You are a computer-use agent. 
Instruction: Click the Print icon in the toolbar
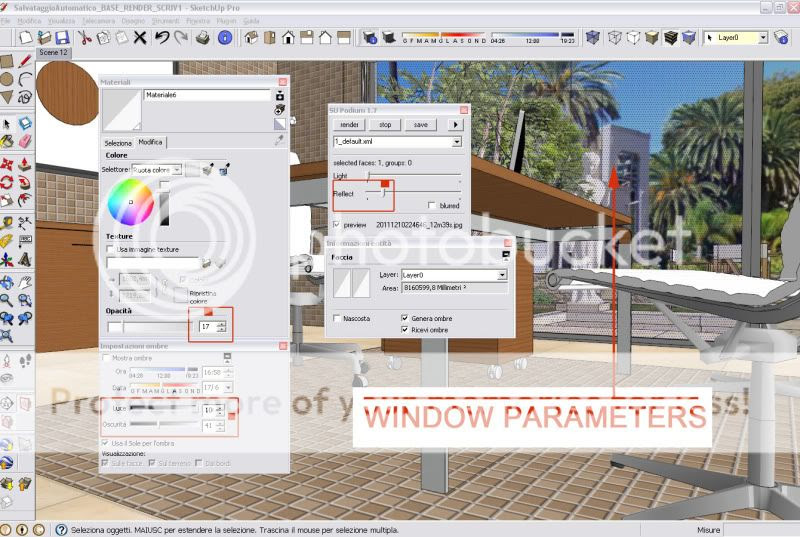pos(203,37)
